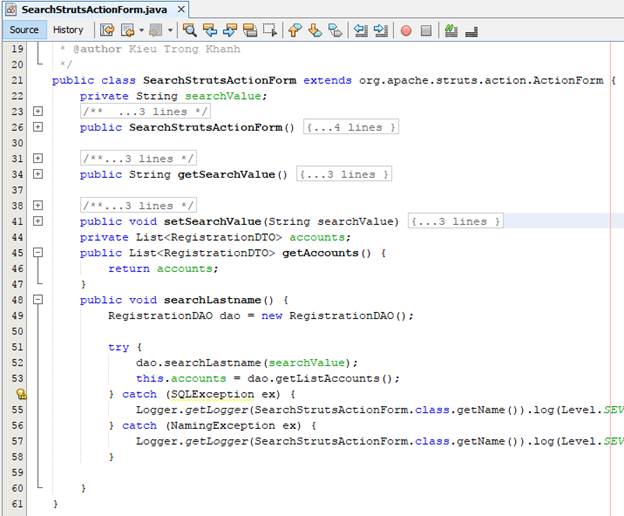Click 'dao.getListAccounts()' on line 53
Image resolution: width=624 pixels, height=516 pixels.
[323, 378]
